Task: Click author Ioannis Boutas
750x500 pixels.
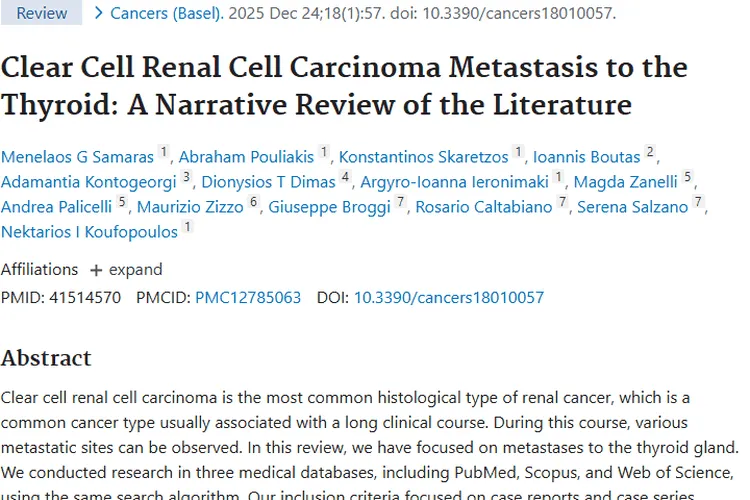Action: pos(587,157)
